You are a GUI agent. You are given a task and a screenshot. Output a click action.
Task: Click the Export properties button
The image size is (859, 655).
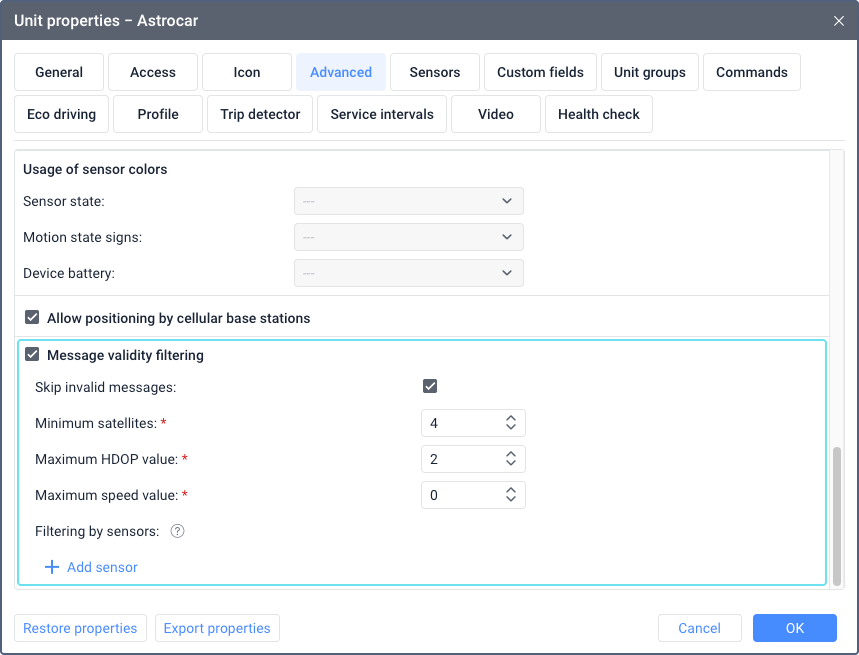pyautogui.click(x=217, y=628)
